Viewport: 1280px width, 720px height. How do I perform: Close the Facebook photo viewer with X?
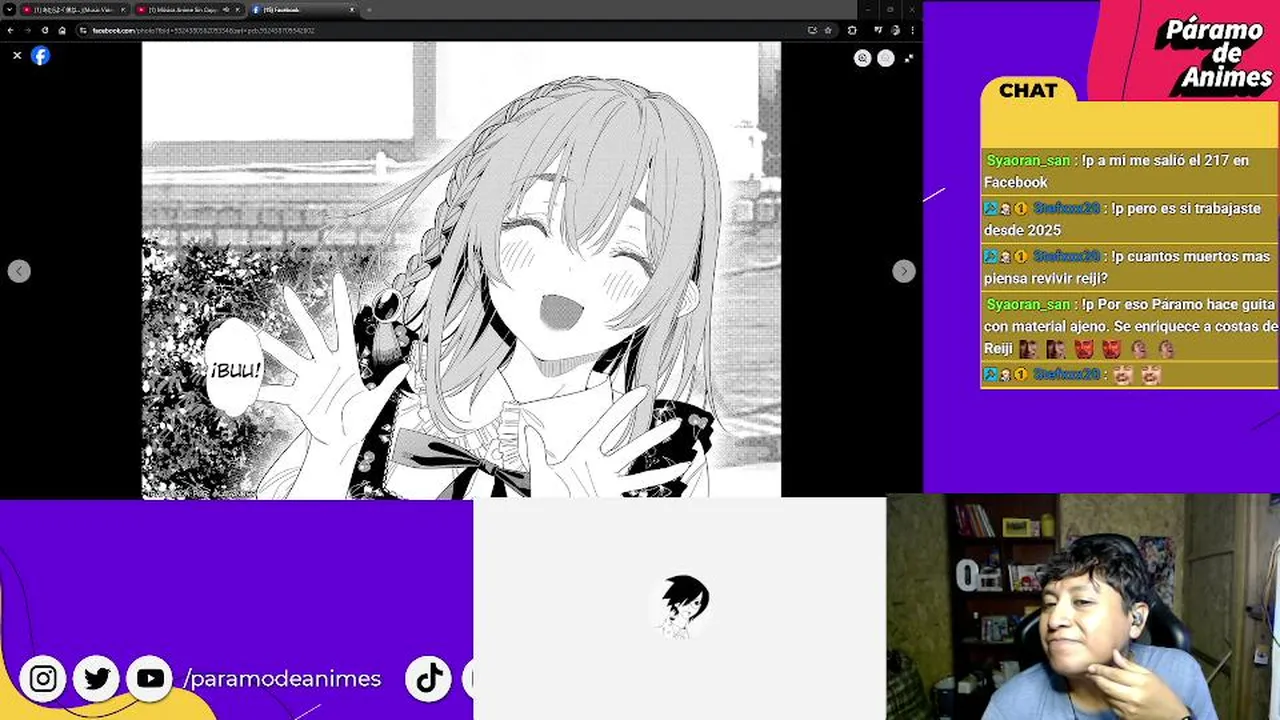click(x=17, y=56)
